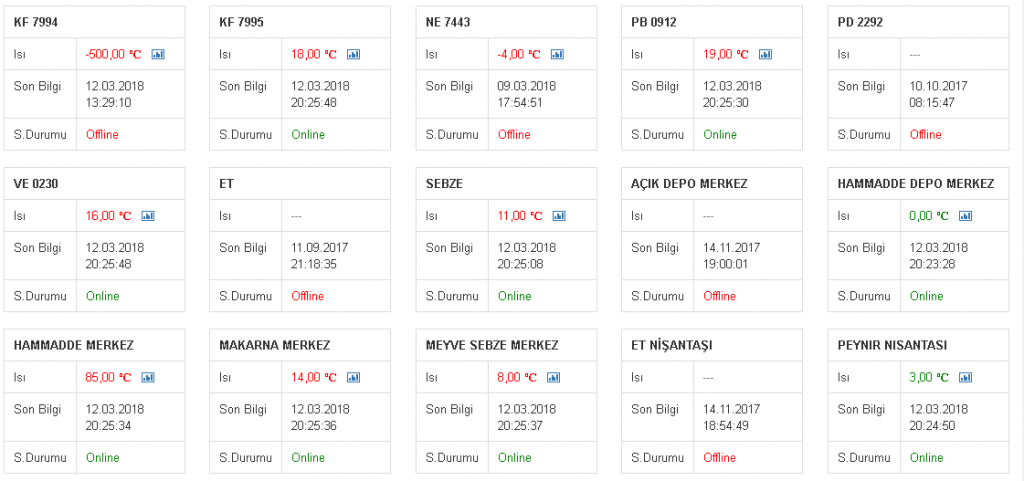The height and width of the screenshot is (481, 1024).
Task: Open chart icon for MAKARNA MERKEZ
Action: pos(354,377)
